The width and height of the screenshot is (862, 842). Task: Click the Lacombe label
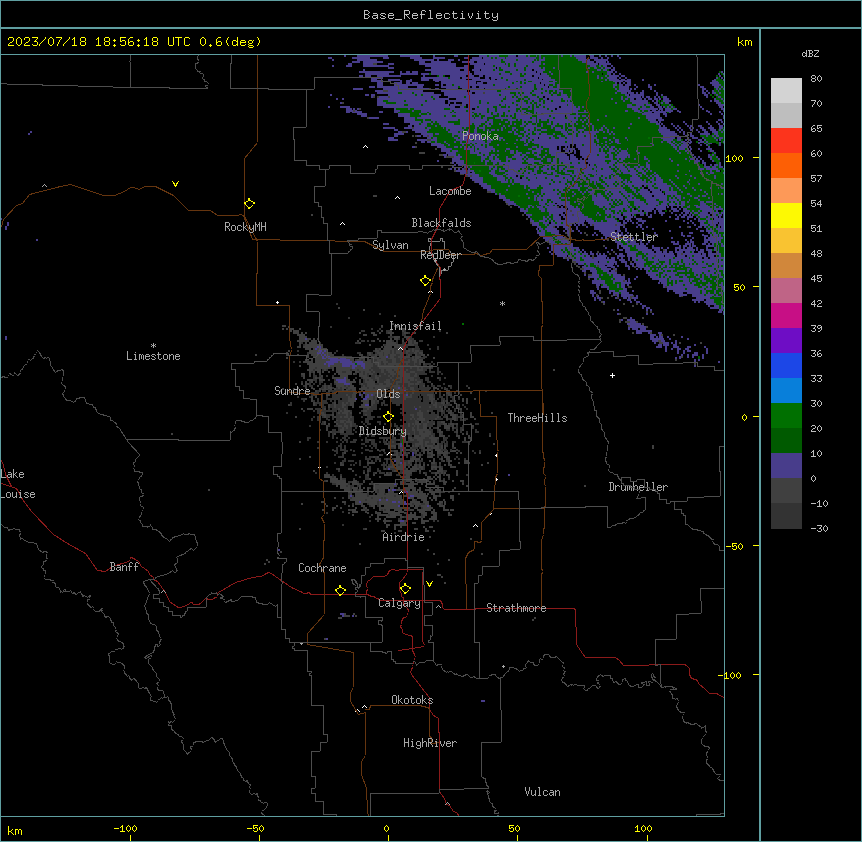pos(450,191)
